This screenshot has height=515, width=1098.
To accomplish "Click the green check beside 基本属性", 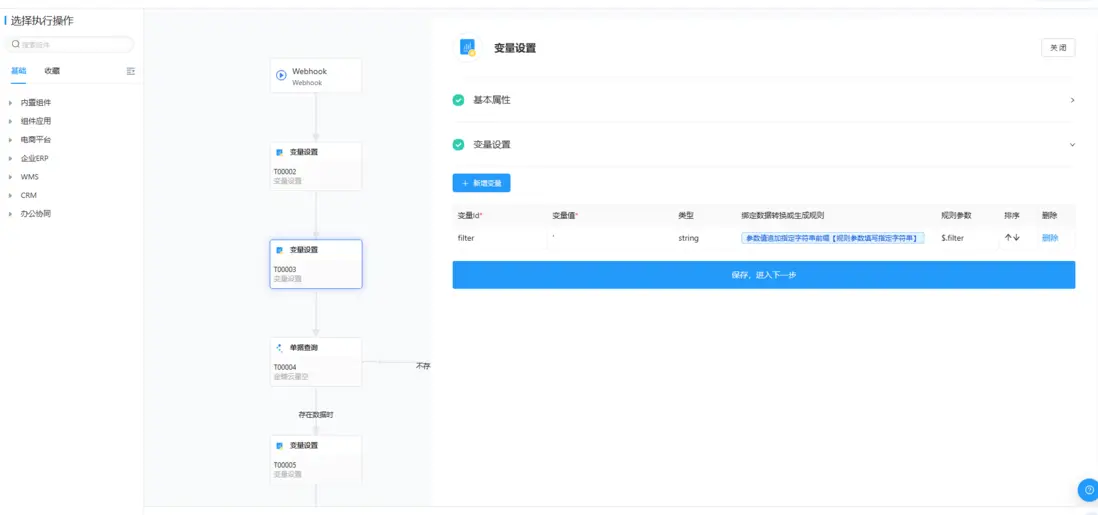I will coord(458,100).
